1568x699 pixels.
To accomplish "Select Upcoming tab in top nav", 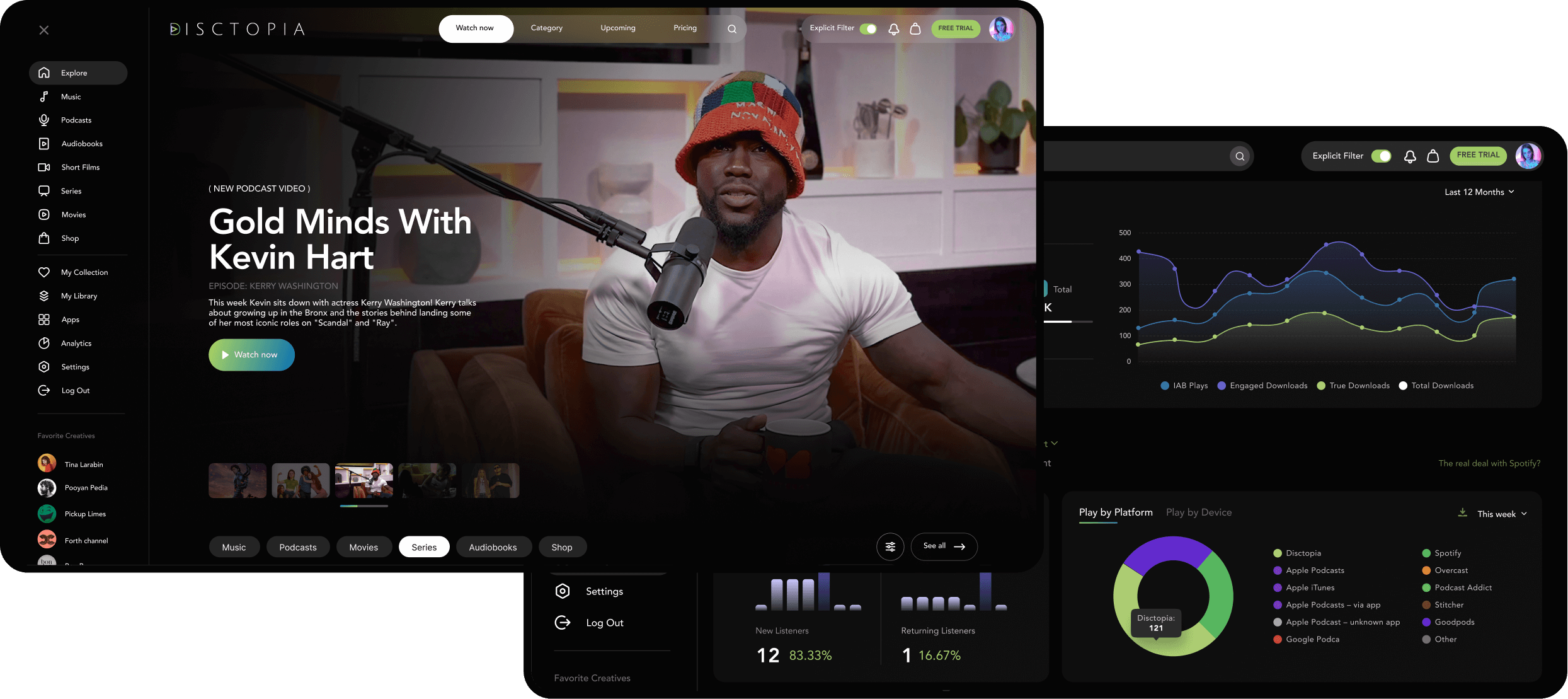I will pyautogui.click(x=618, y=28).
